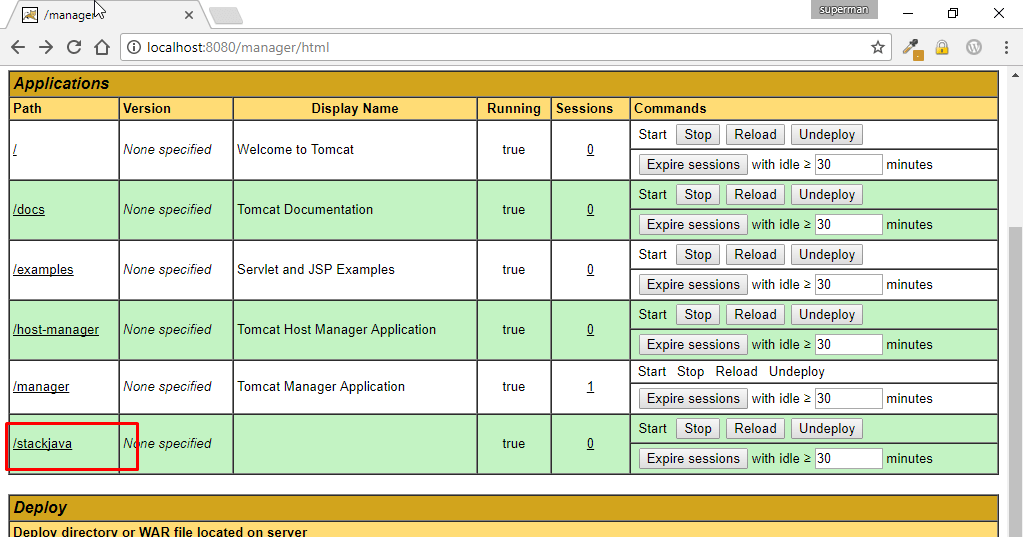The height and width of the screenshot is (537, 1023).
Task: Undeploy the /stackjava application
Action: (x=827, y=429)
